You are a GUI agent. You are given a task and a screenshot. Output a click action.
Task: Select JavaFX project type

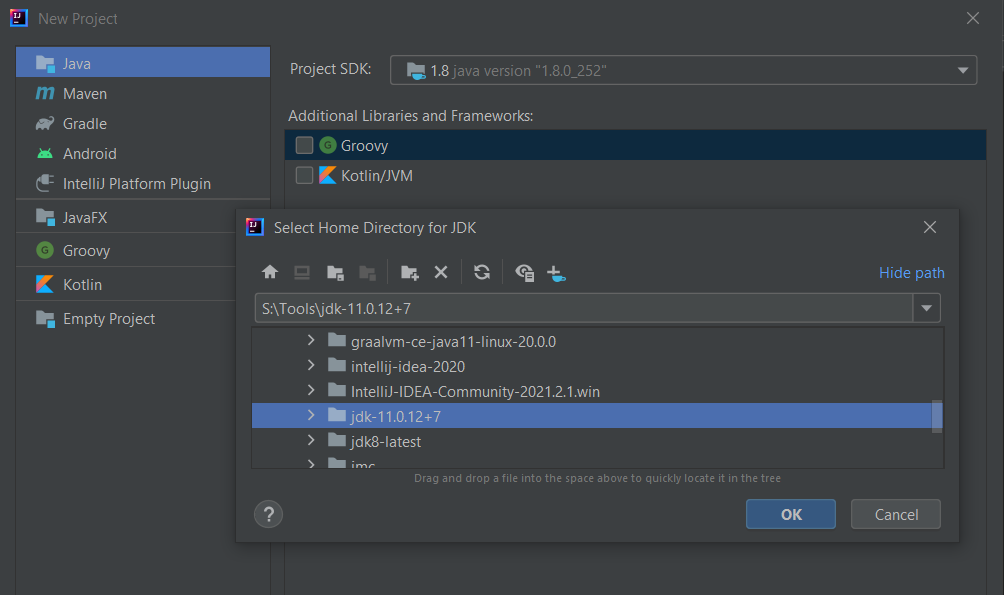click(x=126, y=218)
